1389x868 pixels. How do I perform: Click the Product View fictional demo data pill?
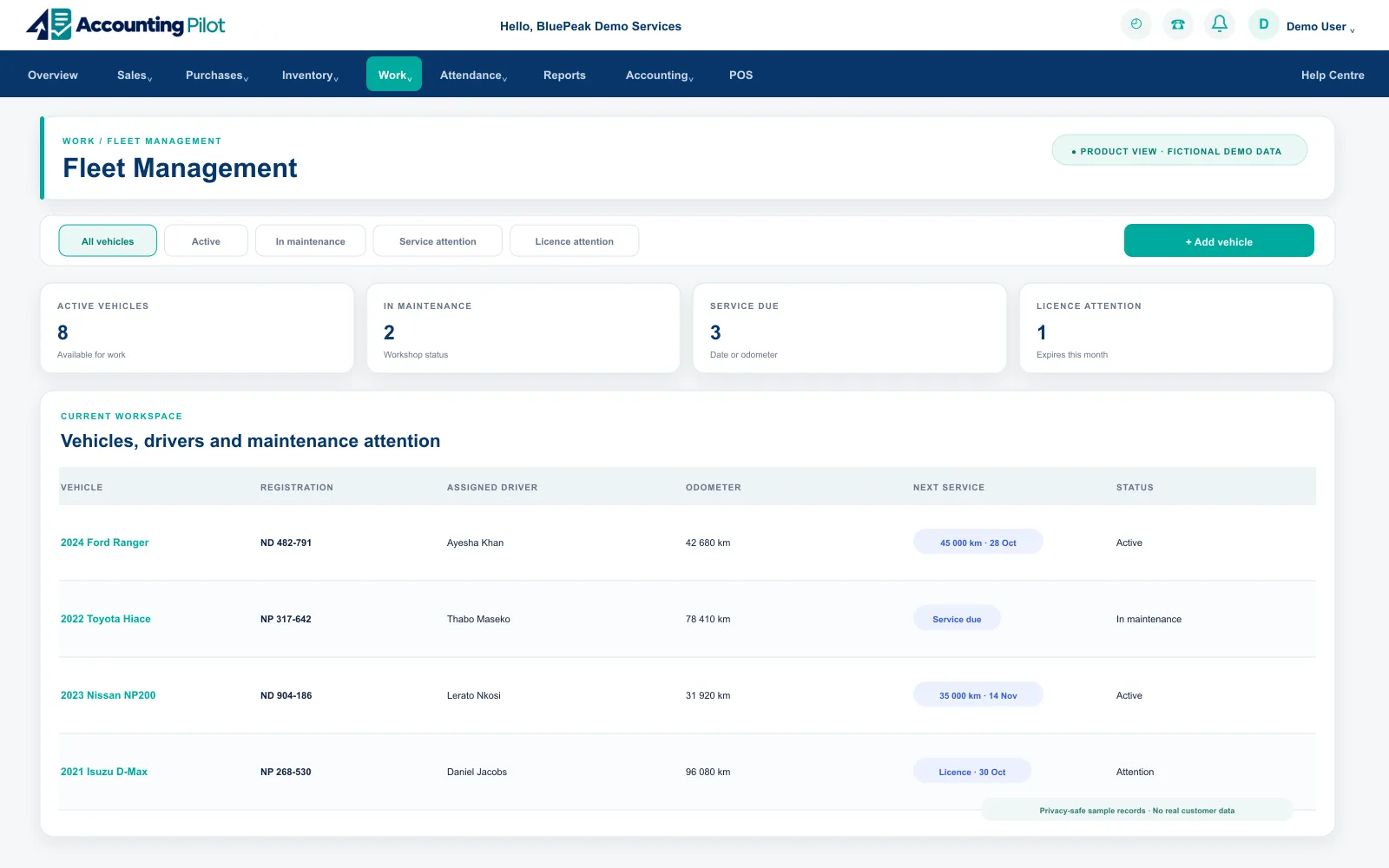(1179, 150)
